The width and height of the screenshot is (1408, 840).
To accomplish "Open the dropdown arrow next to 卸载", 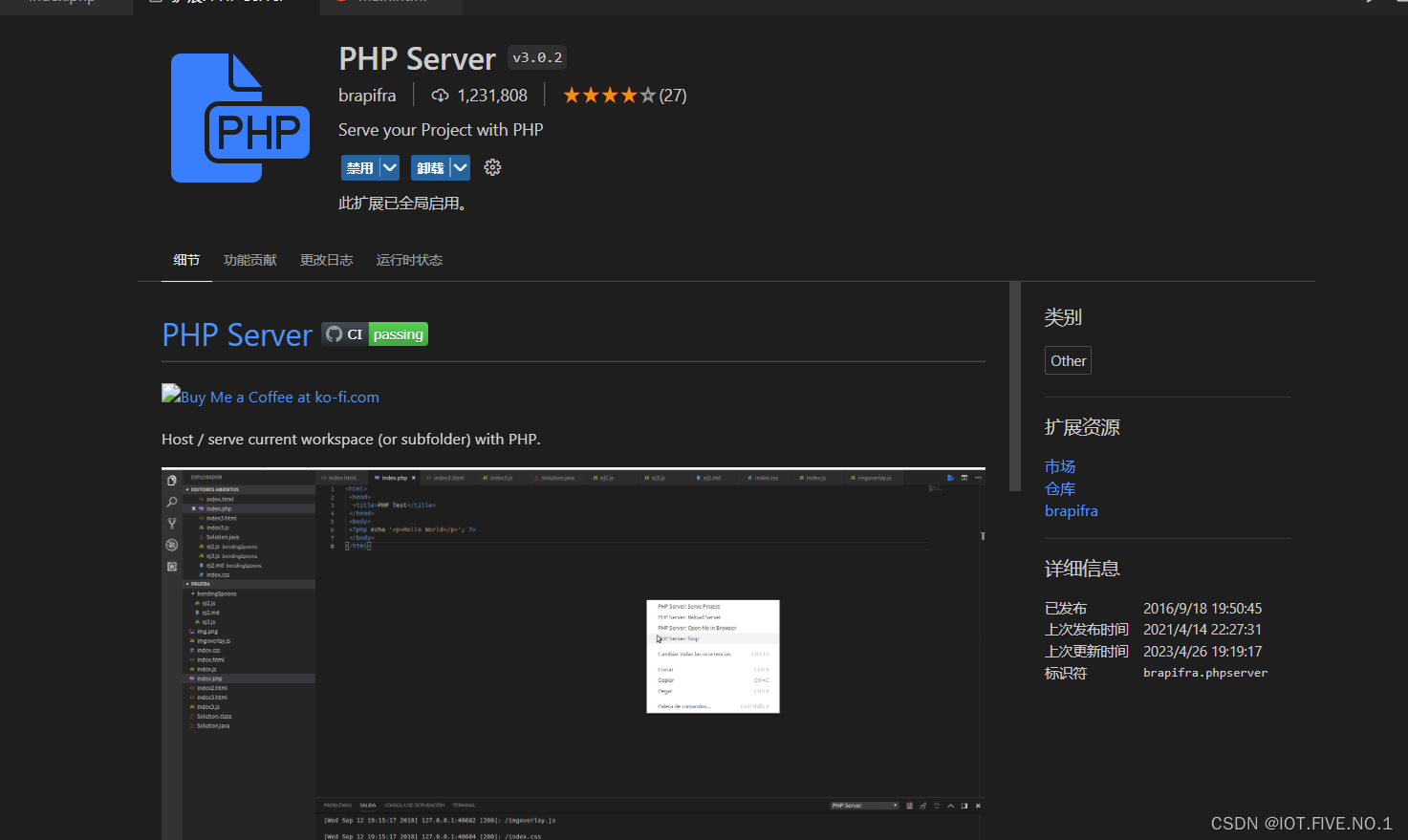I will pos(460,167).
